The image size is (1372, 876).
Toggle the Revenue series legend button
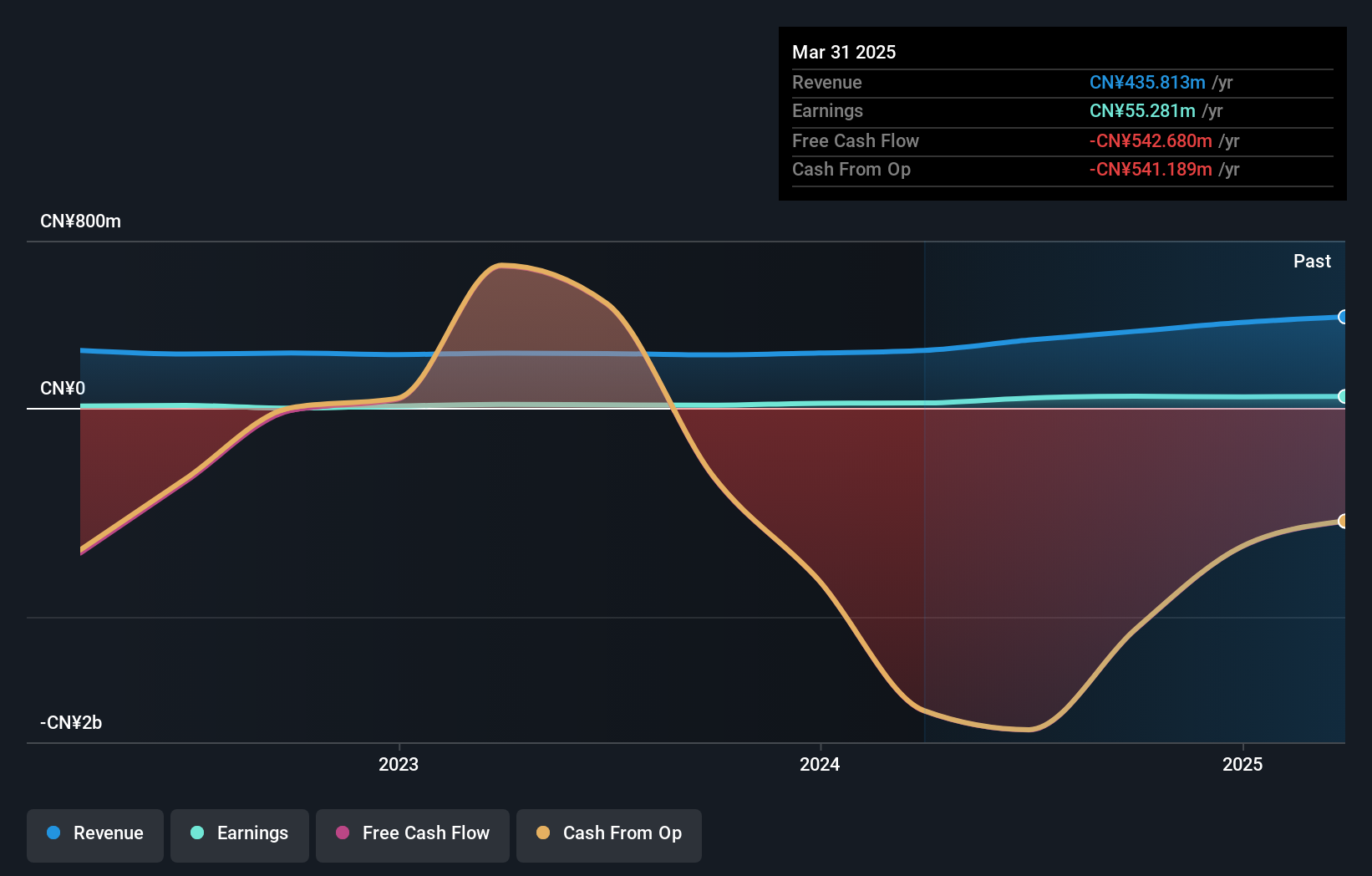[x=95, y=835]
